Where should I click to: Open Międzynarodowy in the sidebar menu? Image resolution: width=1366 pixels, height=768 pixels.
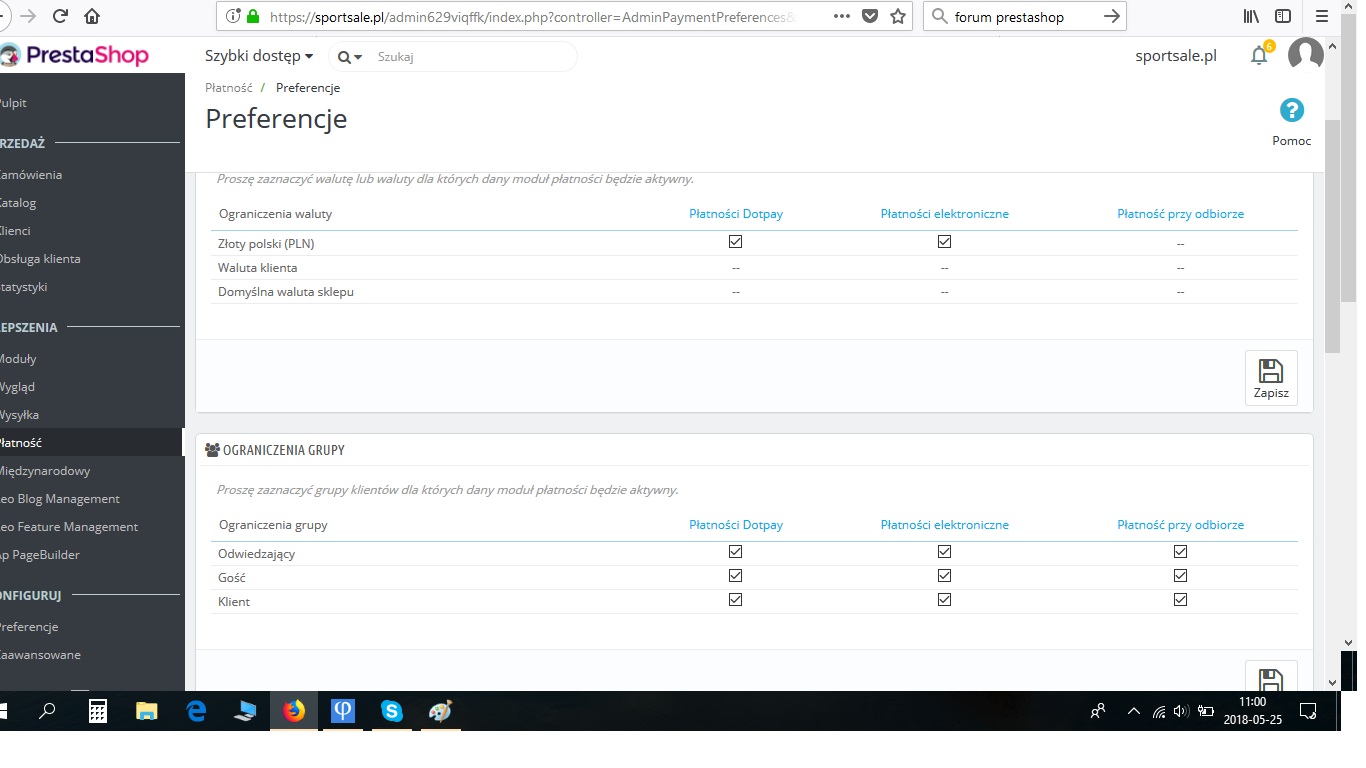45,471
